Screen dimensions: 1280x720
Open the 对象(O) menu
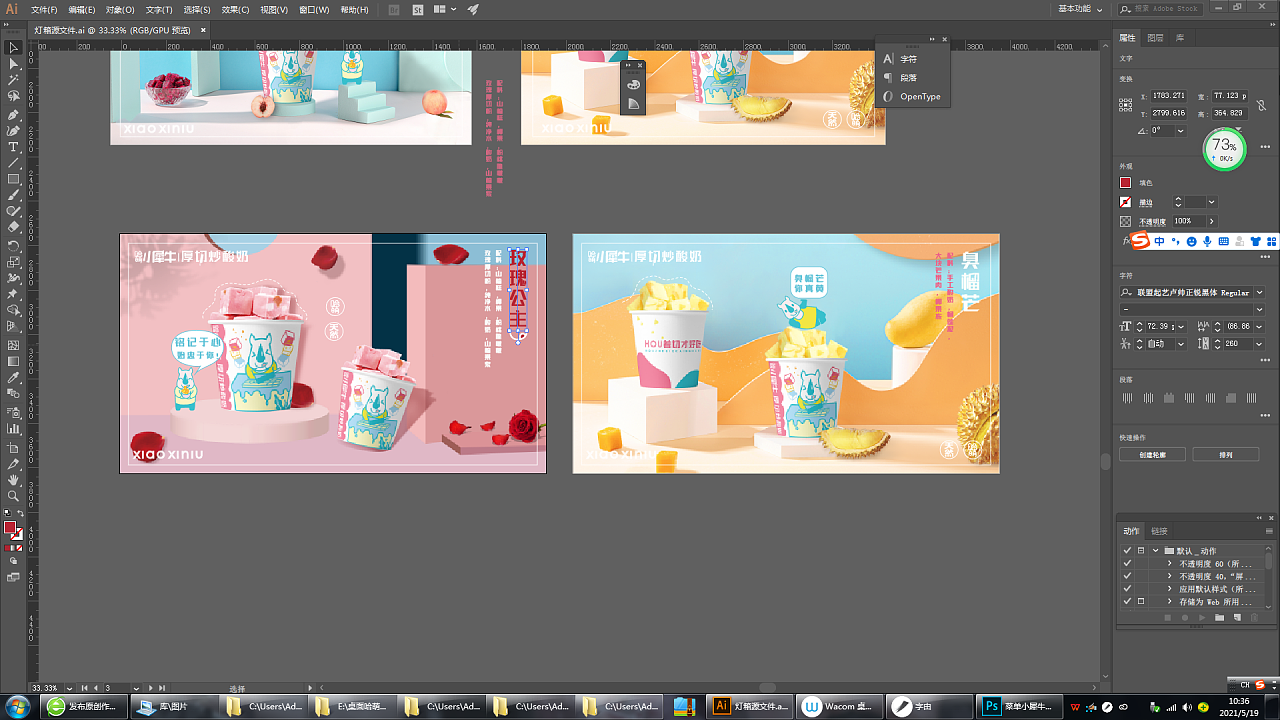point(120,9)
